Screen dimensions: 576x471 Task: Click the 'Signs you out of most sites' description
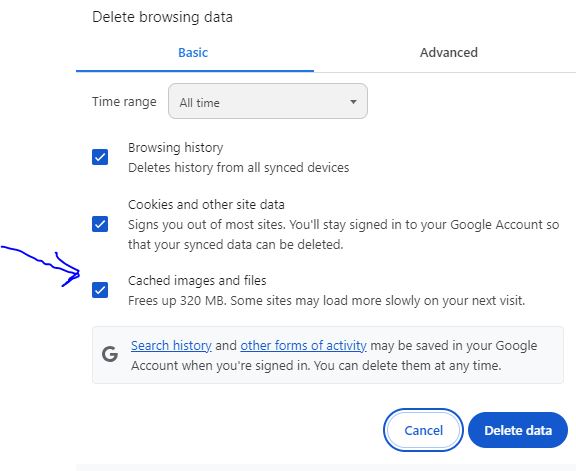[343, 234]
